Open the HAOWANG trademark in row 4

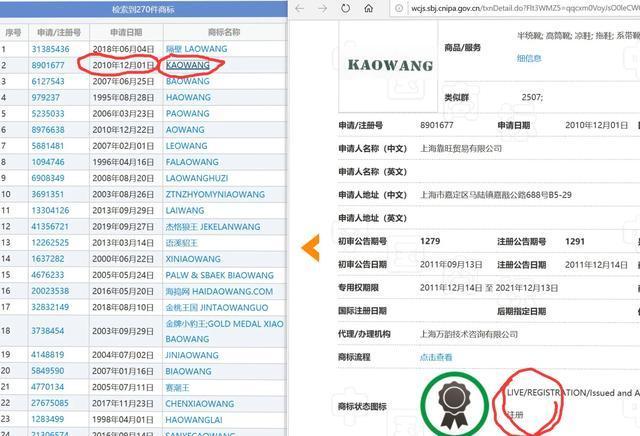pyautogui.click(x=188, y=98)
